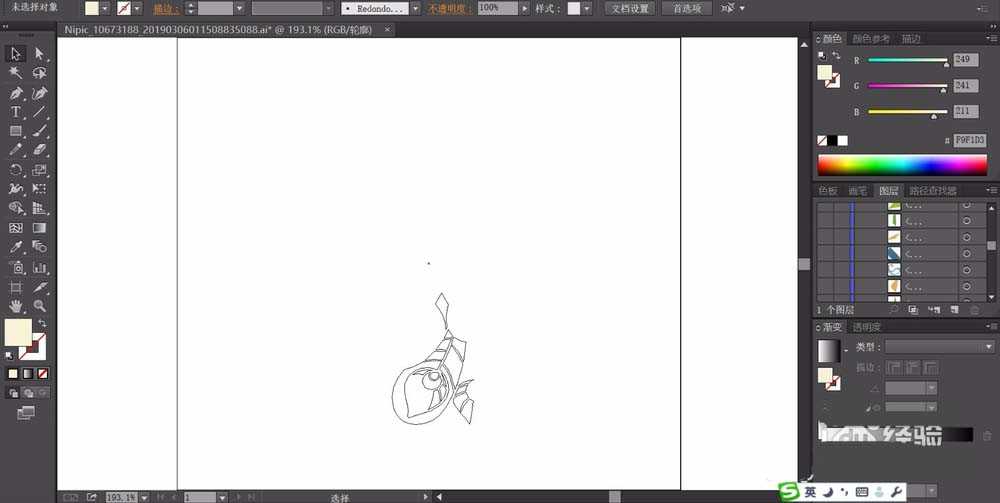
Task: Select the Hand tool
Action: 16,305
